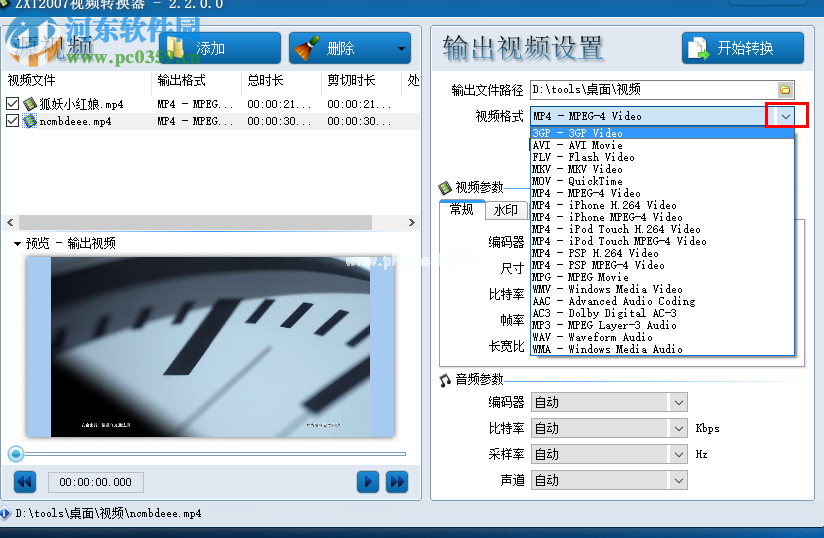This screenshot has width=824, height=538.
Task: Open the 删除 button dropdown arrow
Action: [402, 48]
